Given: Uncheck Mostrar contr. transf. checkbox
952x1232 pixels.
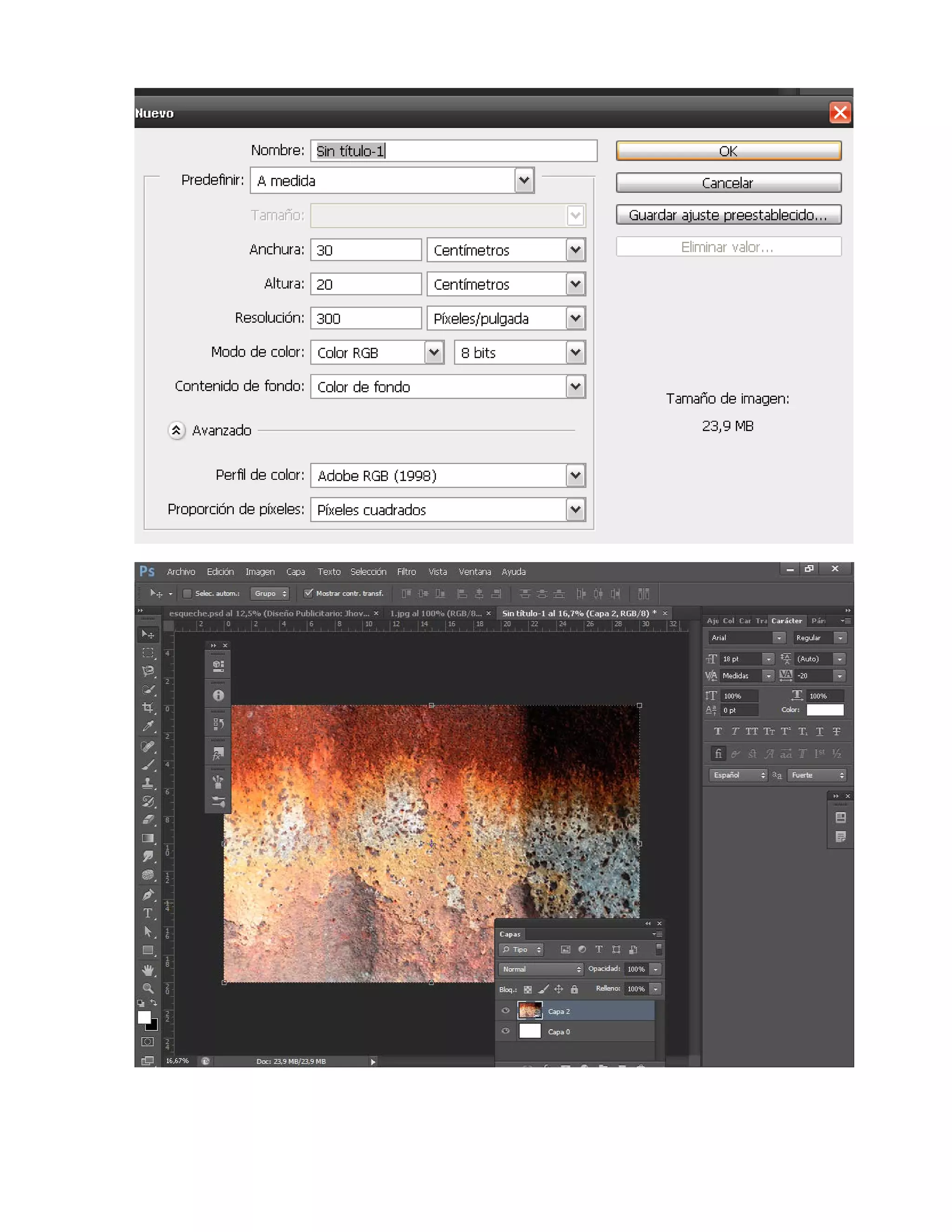Looking at the screenshot, I should [x=309, y=593].
